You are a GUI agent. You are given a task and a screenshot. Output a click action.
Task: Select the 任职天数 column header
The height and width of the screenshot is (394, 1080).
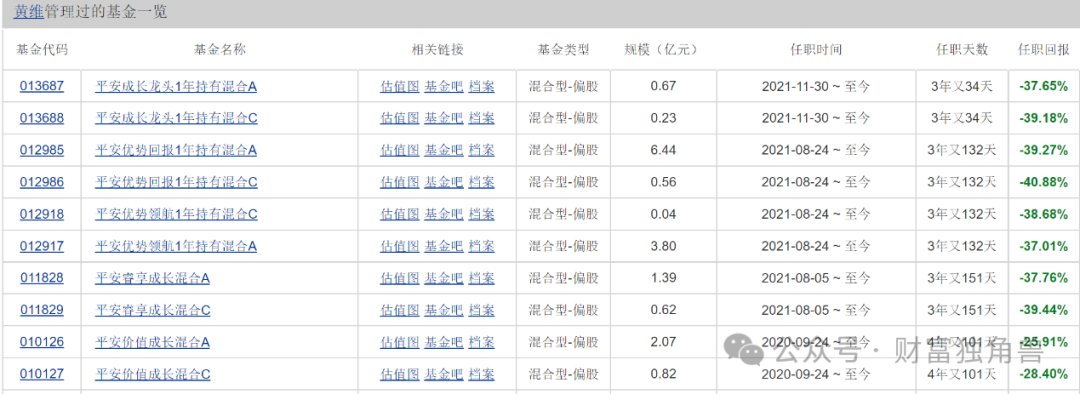coord(962,50)
